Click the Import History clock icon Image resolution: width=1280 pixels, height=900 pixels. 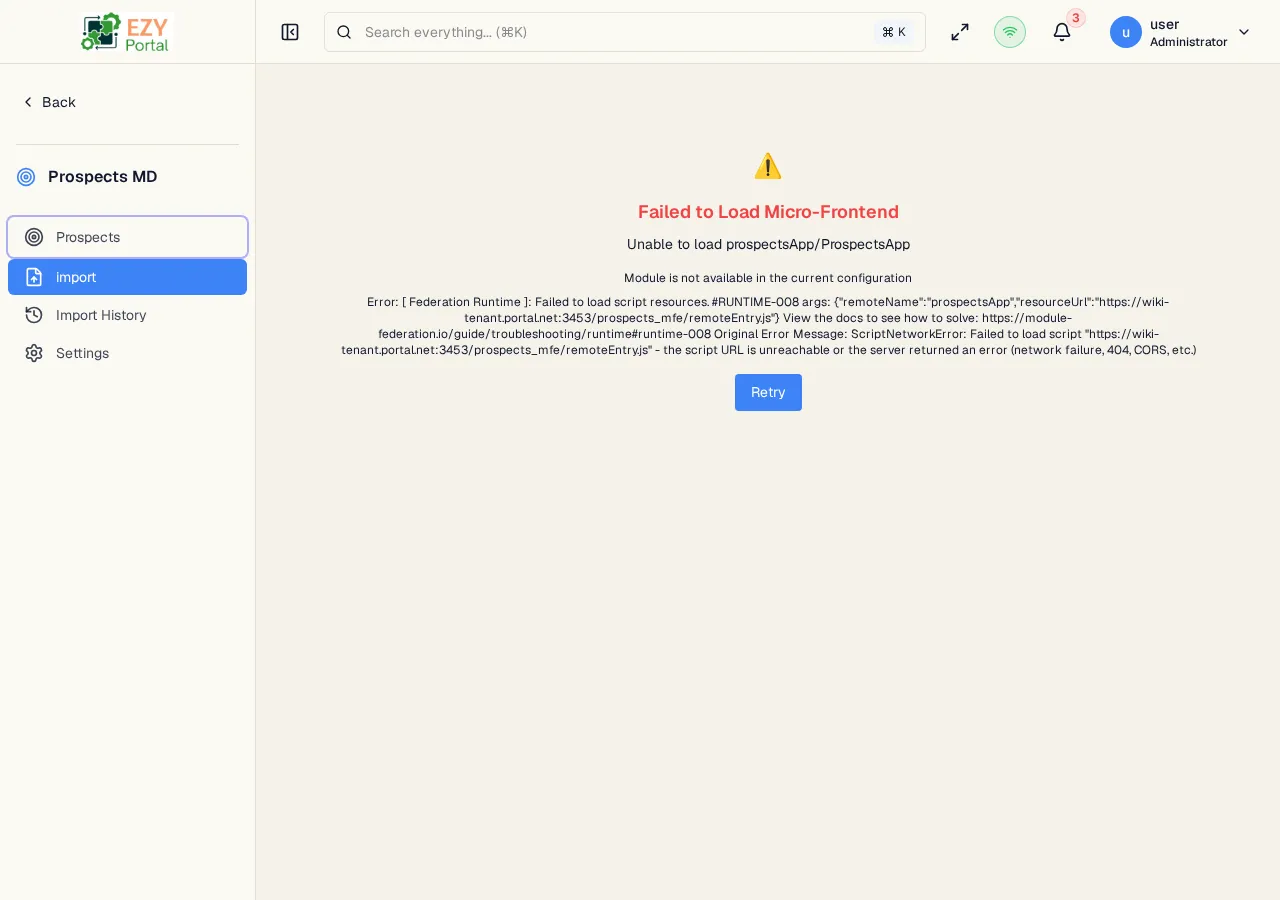tap(34, 315)
